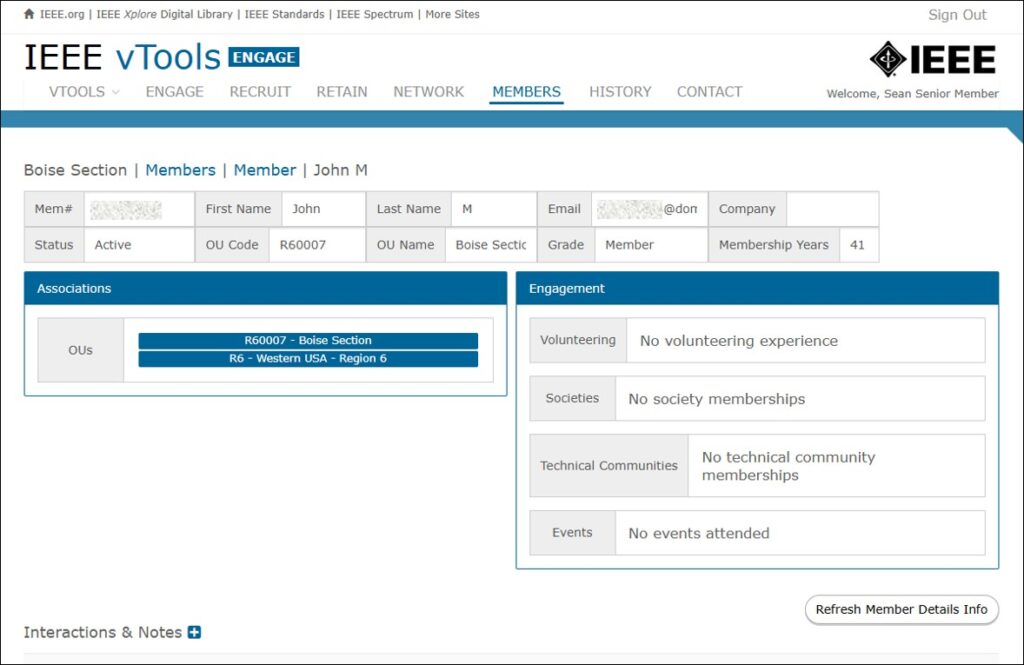Image resolution: width=1024 pixels, height=665 pixels.
Task: Visit the IEEE.org link
Action: pos(62,14)
